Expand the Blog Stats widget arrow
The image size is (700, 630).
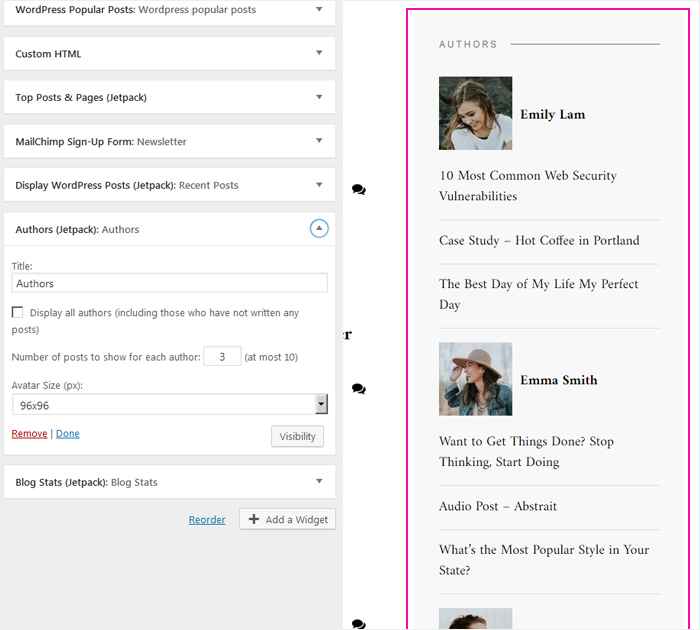point(319,481)
